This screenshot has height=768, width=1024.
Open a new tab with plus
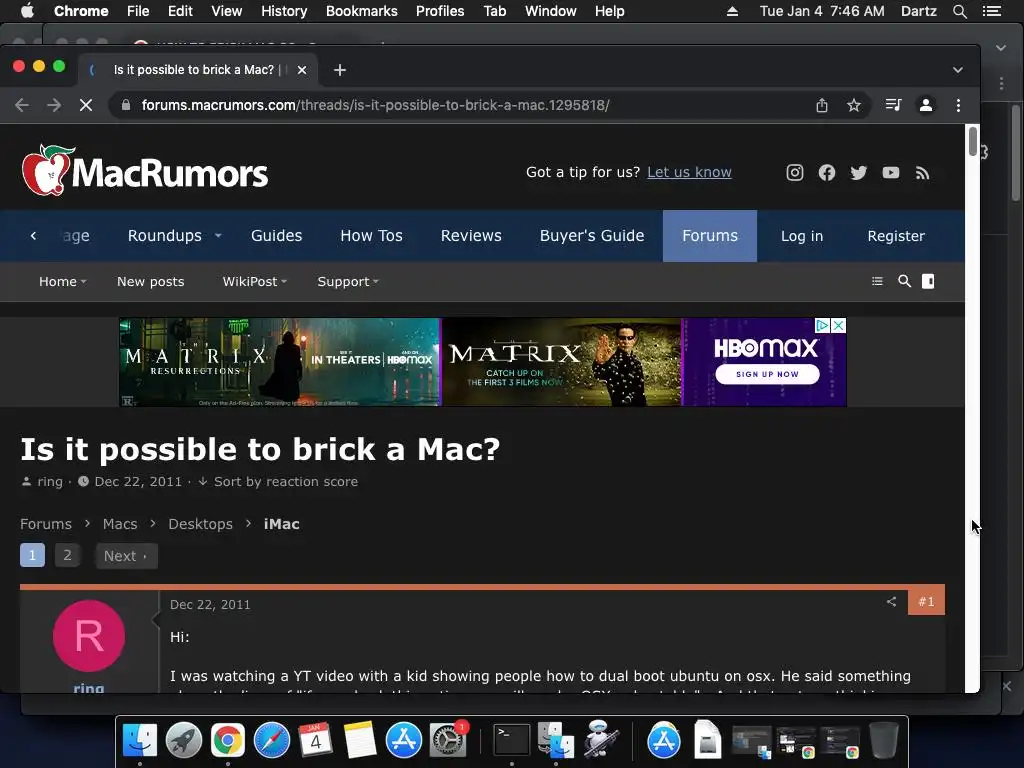coord(340,70)
